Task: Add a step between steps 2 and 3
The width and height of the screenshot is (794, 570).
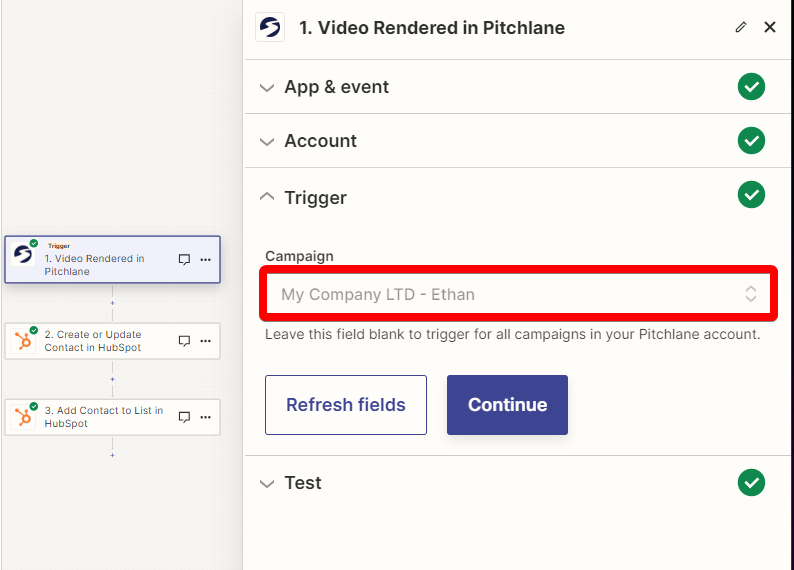Action: [112, 379]
